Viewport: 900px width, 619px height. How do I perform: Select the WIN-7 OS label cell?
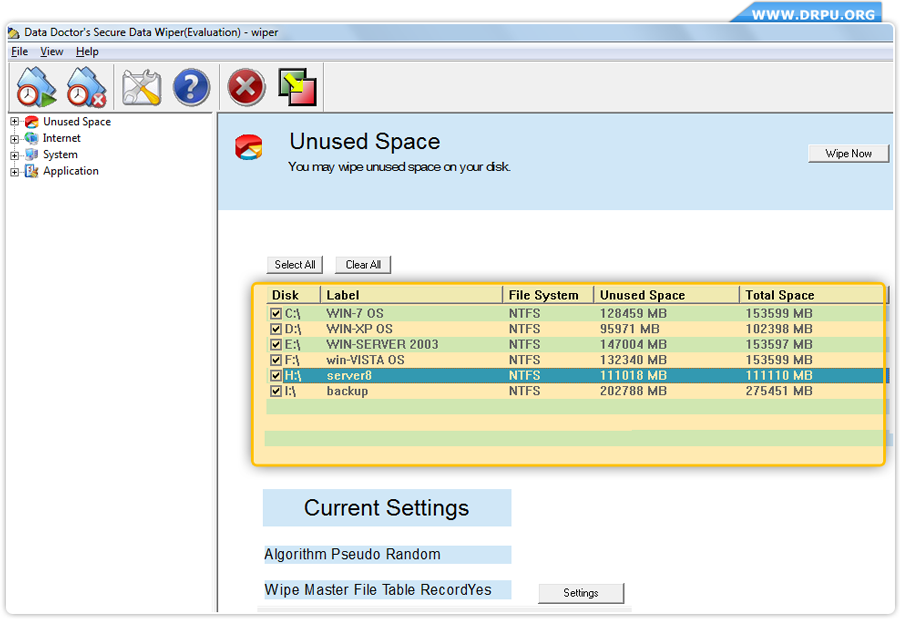tap(355, 314)
